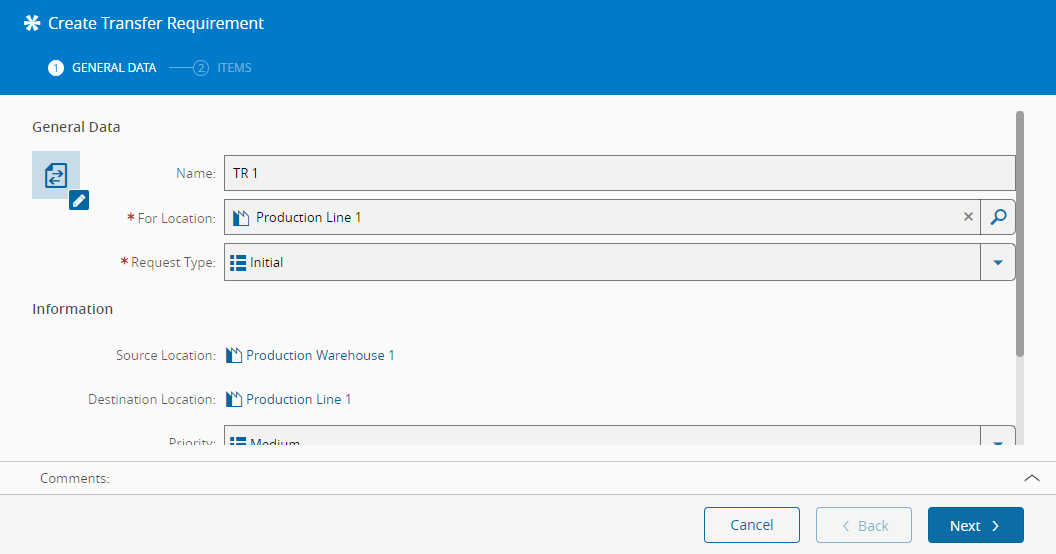Click the magnifier search icon for For Location

point(997,217)
